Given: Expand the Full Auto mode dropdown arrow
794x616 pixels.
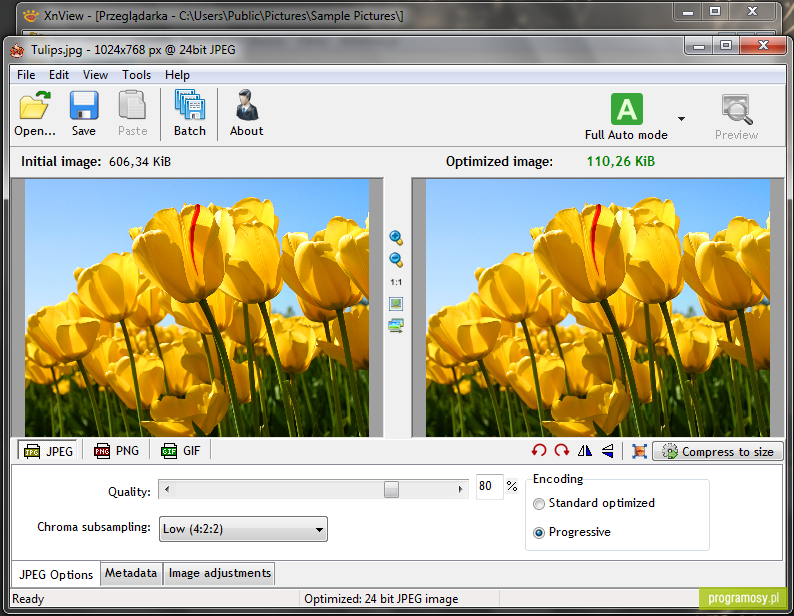Looking at the screenshot, I should click(x=682, y=119).
